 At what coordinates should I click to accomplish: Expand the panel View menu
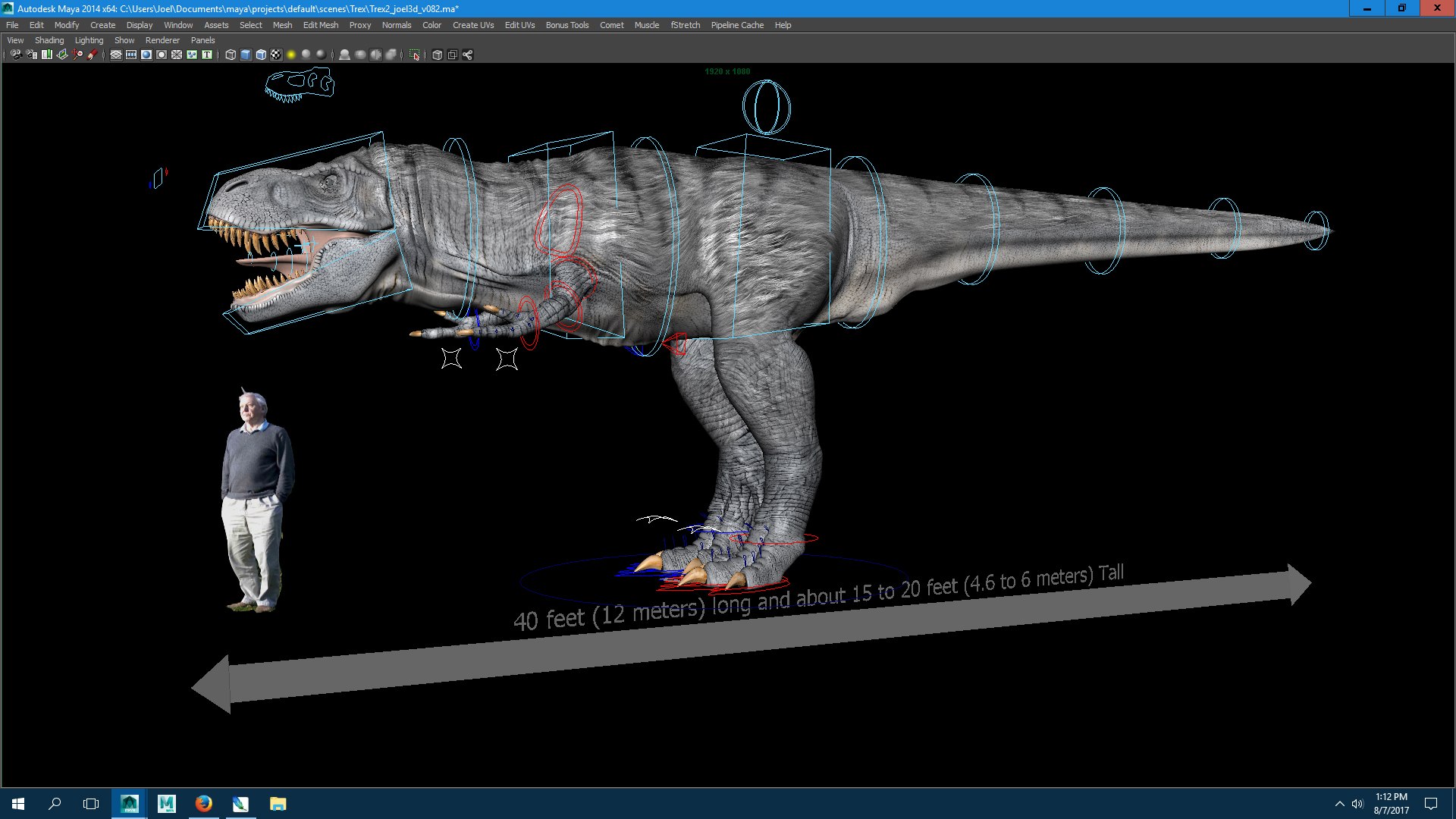(x=15, y=40)
